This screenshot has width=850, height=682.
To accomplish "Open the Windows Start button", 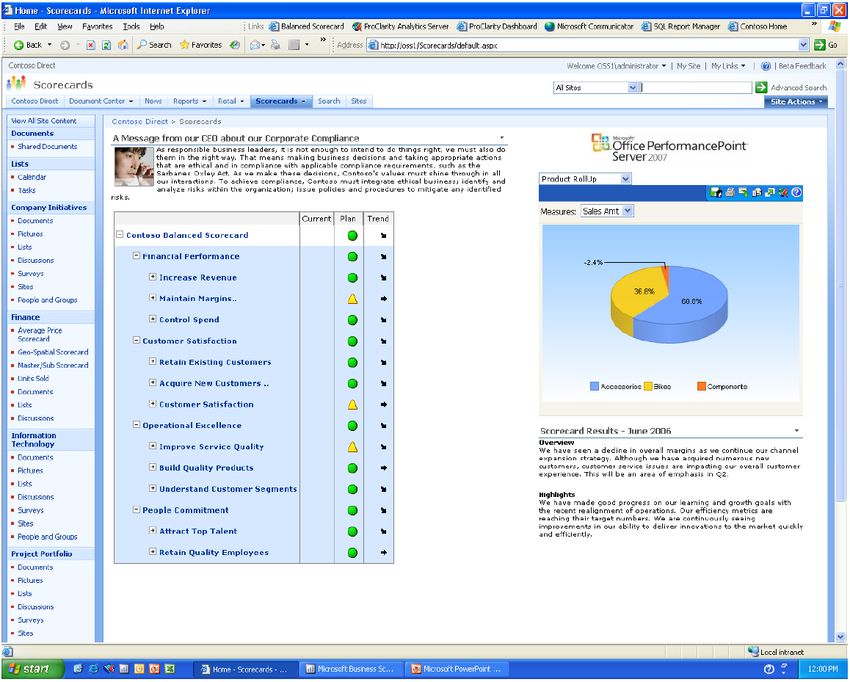I will click(32, 670).
